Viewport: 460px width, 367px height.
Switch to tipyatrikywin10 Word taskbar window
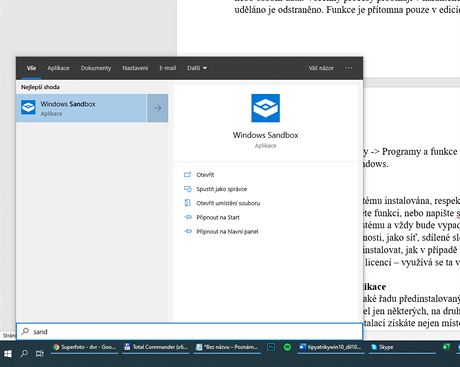point(331,347)
